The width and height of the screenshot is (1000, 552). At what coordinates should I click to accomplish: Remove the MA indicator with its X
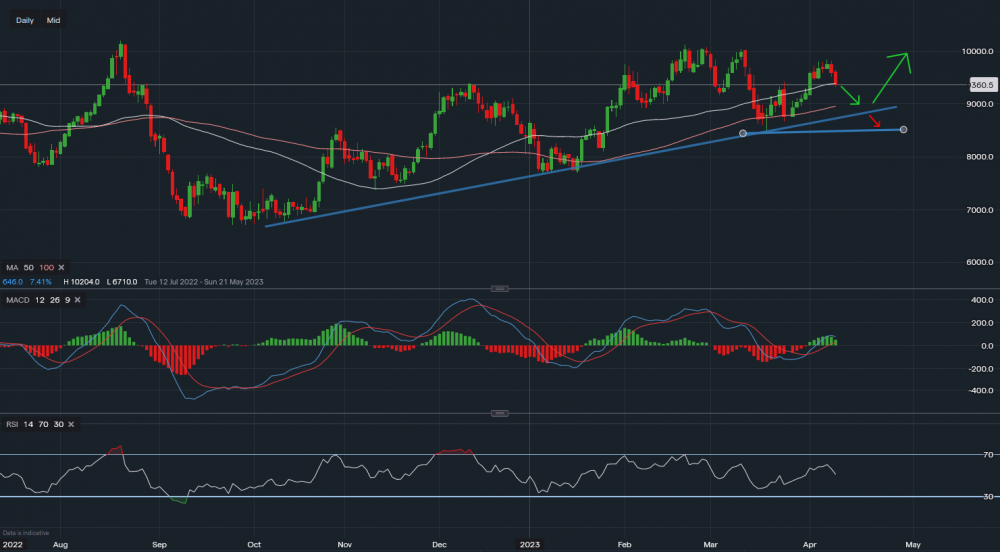click(x=62, y=268)
